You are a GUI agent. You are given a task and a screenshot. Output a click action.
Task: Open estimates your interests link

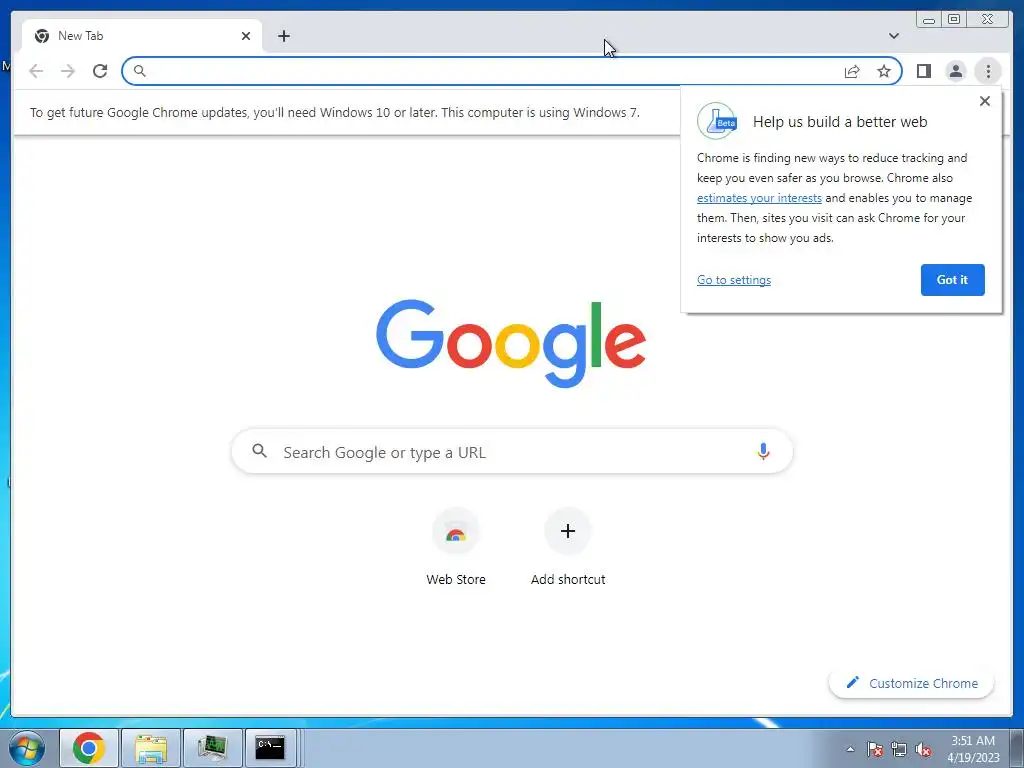pyautogui.click(x=759, y=198)
